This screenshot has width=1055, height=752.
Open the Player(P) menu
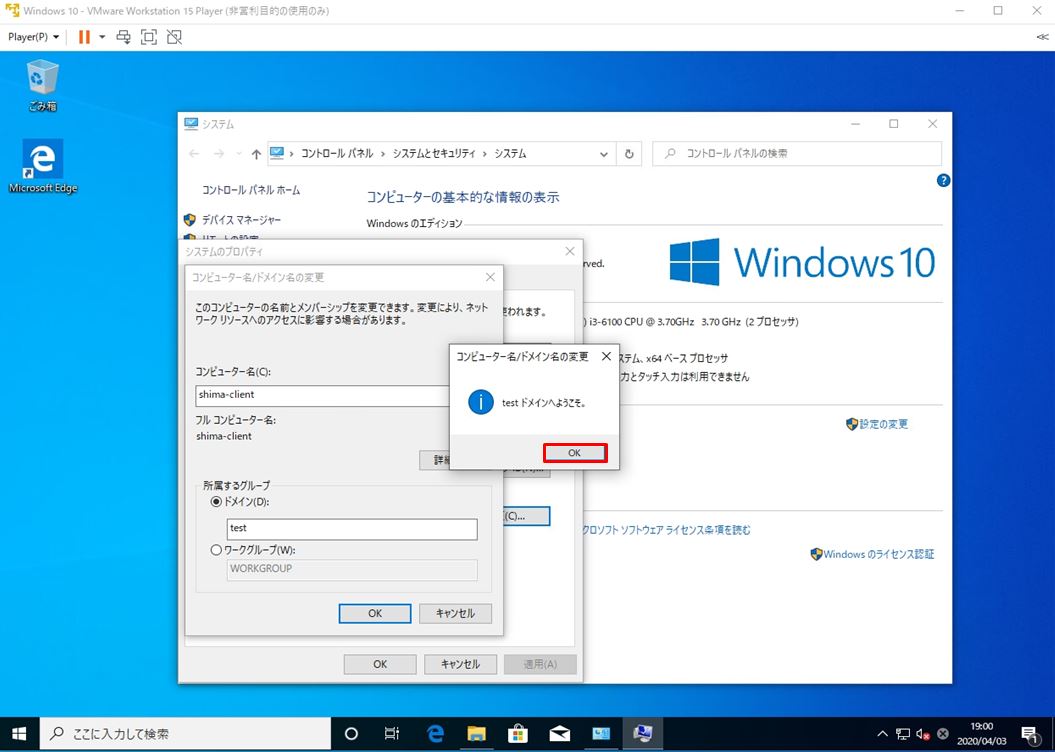(33, 37)
